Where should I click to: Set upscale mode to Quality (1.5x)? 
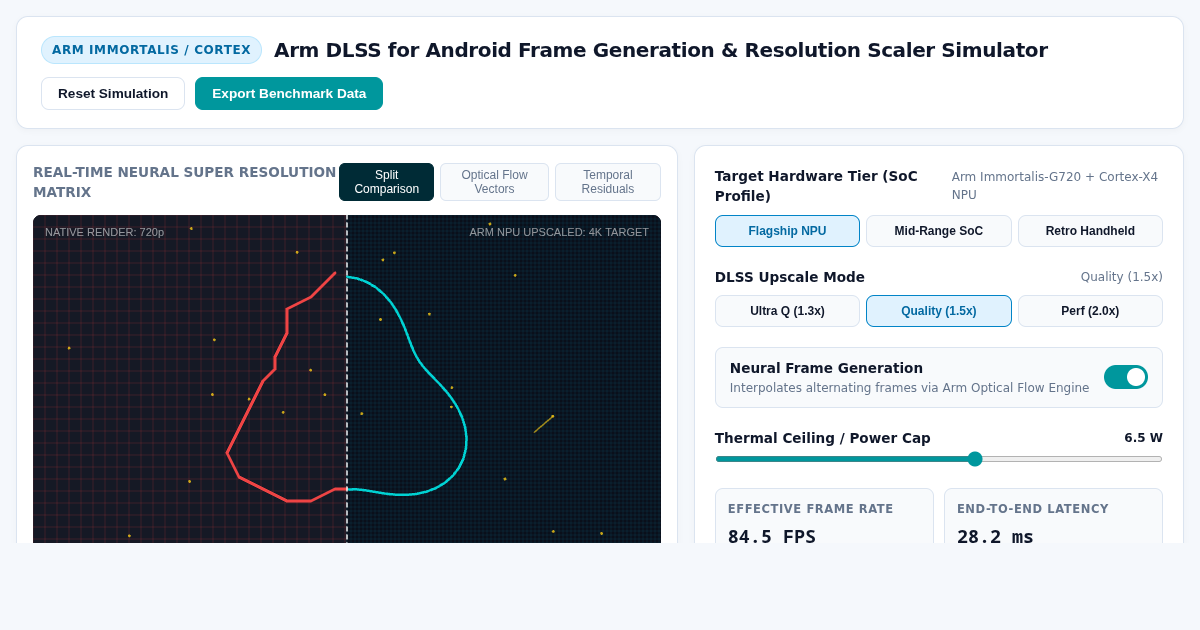tap(938, 311)
